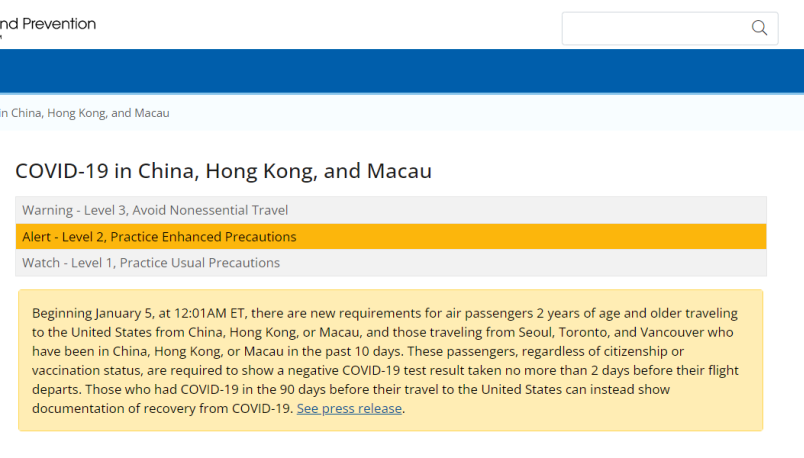Select the "Watch - Level 1" notice row
Screen dimensions: 804x458
click(391, 263)
